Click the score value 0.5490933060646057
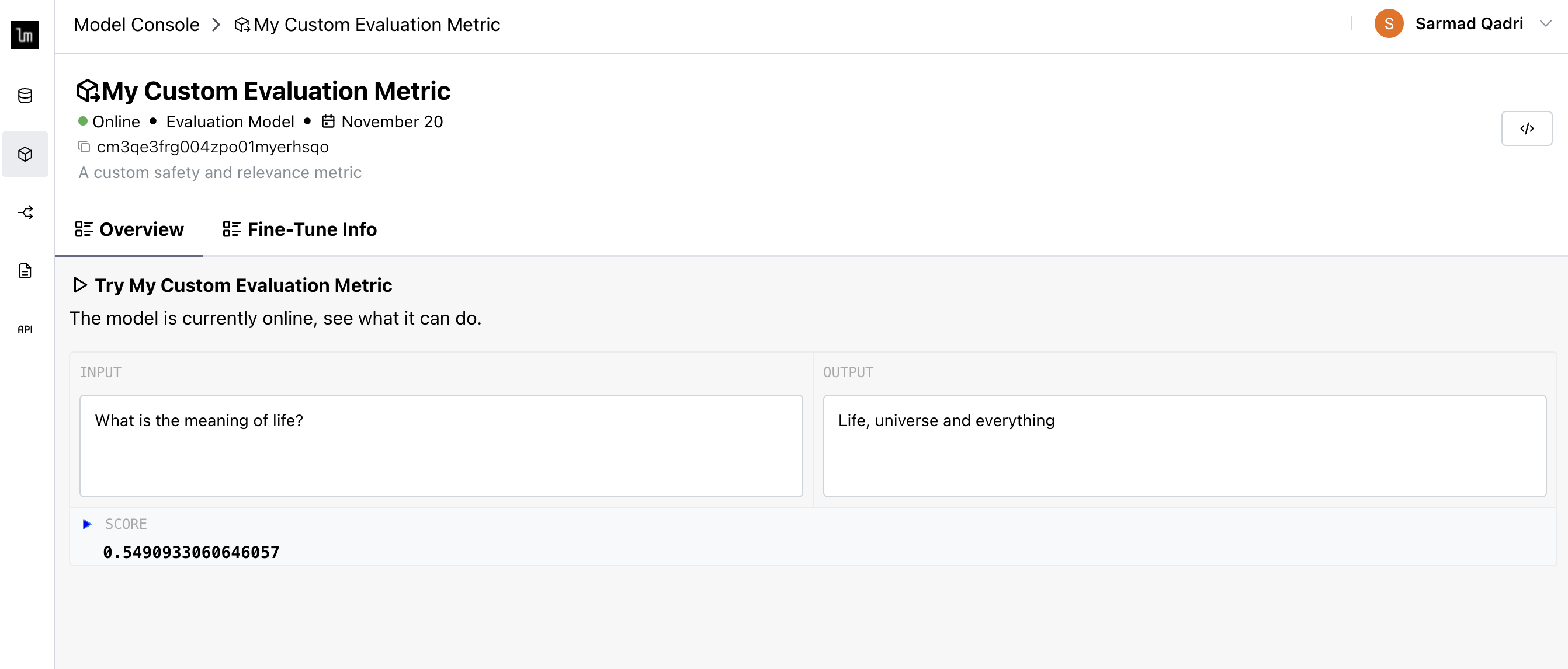The width and height of the screenshot is (1568, 669). coord(192,552)
